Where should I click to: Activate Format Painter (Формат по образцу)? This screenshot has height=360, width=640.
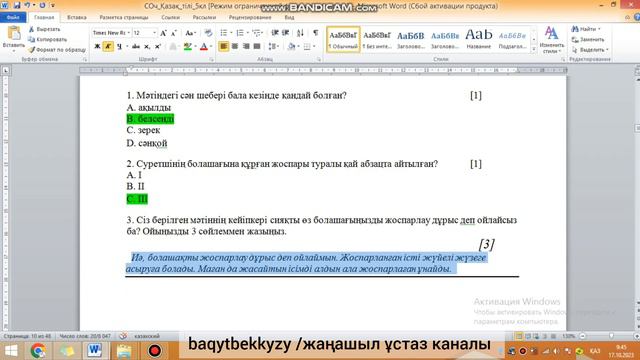tap(57, 50)
